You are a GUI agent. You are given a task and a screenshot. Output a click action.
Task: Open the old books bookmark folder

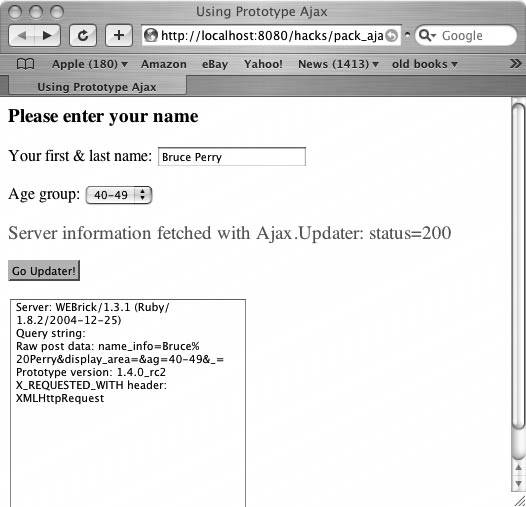pyautogui.click(x=424, y=64)
